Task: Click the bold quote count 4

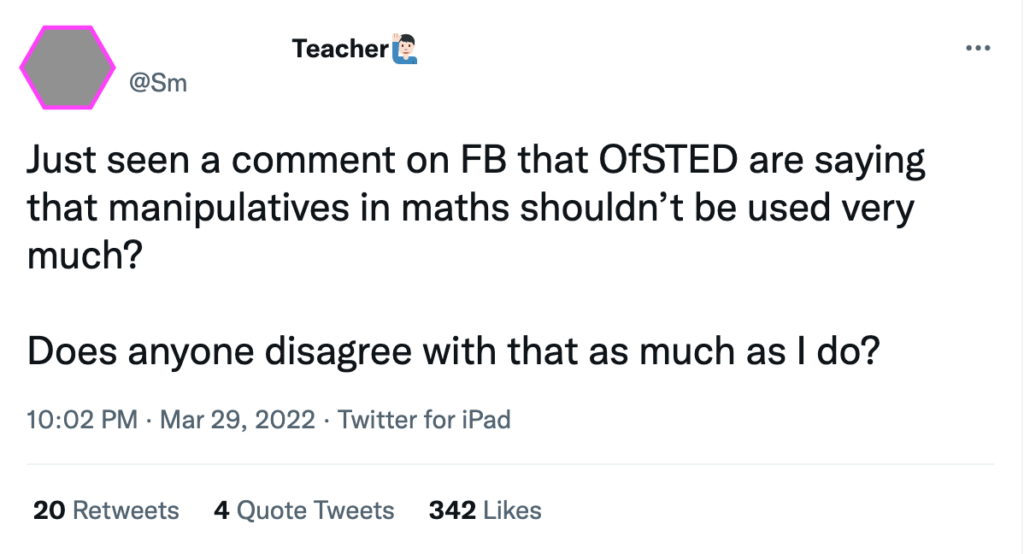Action: (x=221, y=510)
